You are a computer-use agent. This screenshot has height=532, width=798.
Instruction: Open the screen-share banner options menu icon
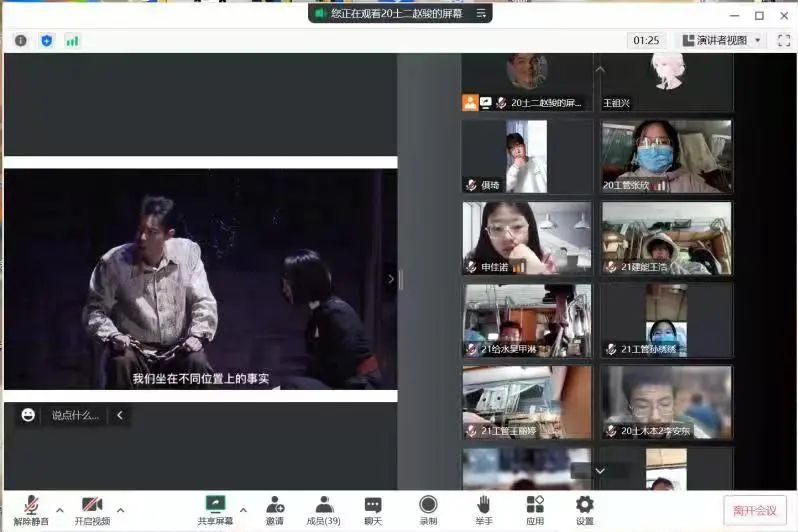[x=481, y=13]
